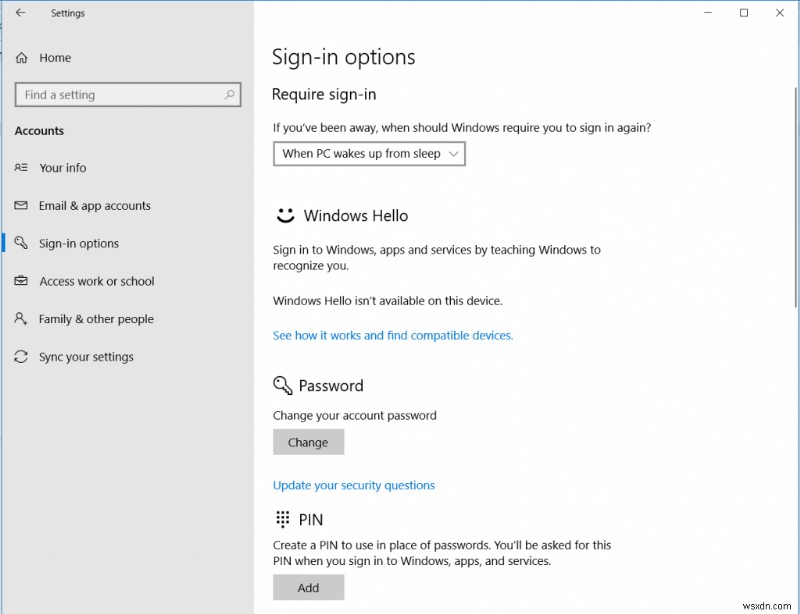Go to Sync your settings page

87,357
